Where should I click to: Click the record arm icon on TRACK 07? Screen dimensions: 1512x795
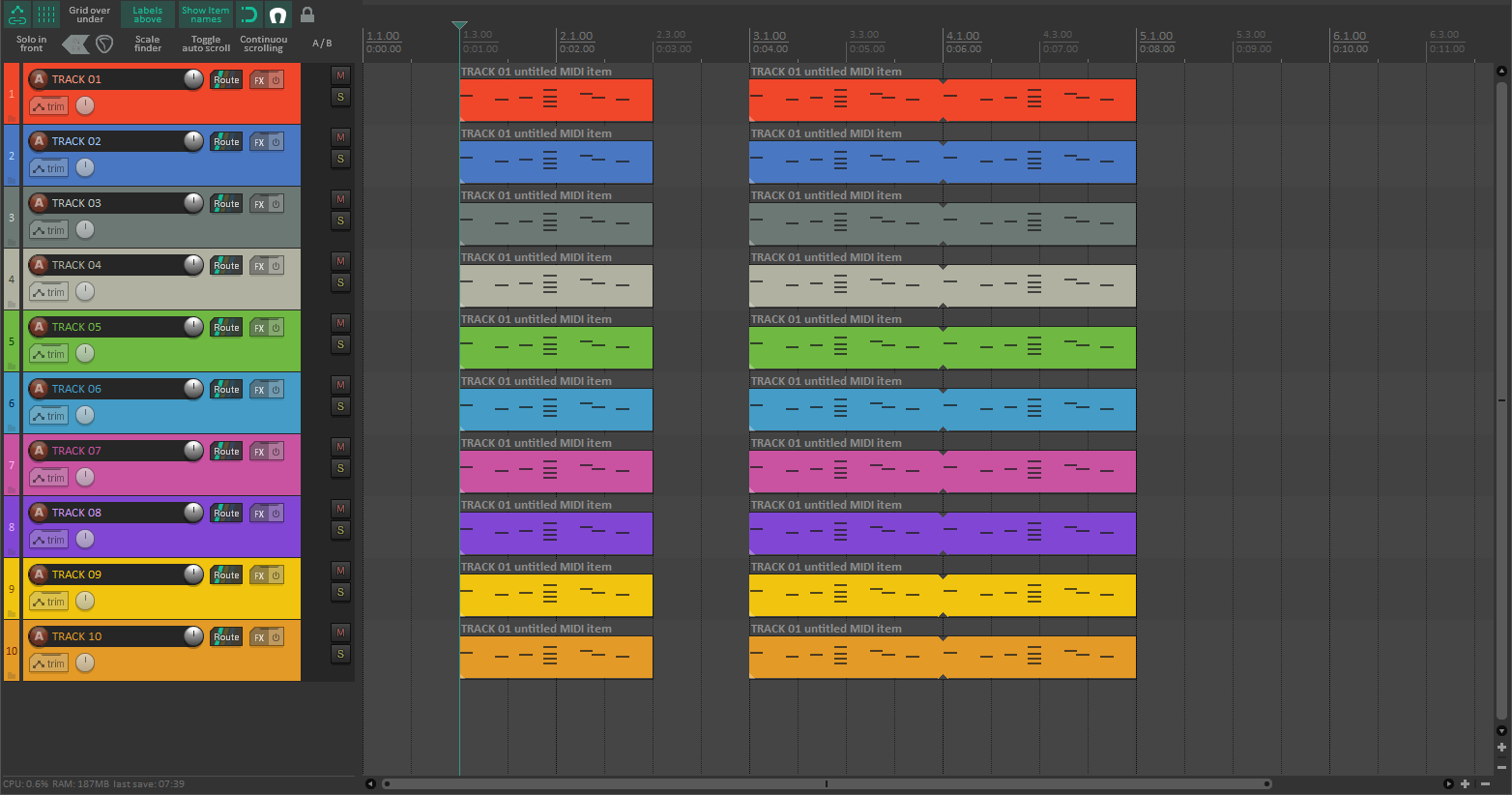pos(39,451)
